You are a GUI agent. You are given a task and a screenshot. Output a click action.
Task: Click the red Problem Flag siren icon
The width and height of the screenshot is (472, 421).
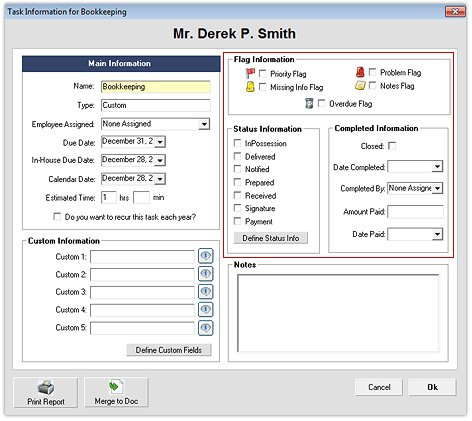pos(360,72)
